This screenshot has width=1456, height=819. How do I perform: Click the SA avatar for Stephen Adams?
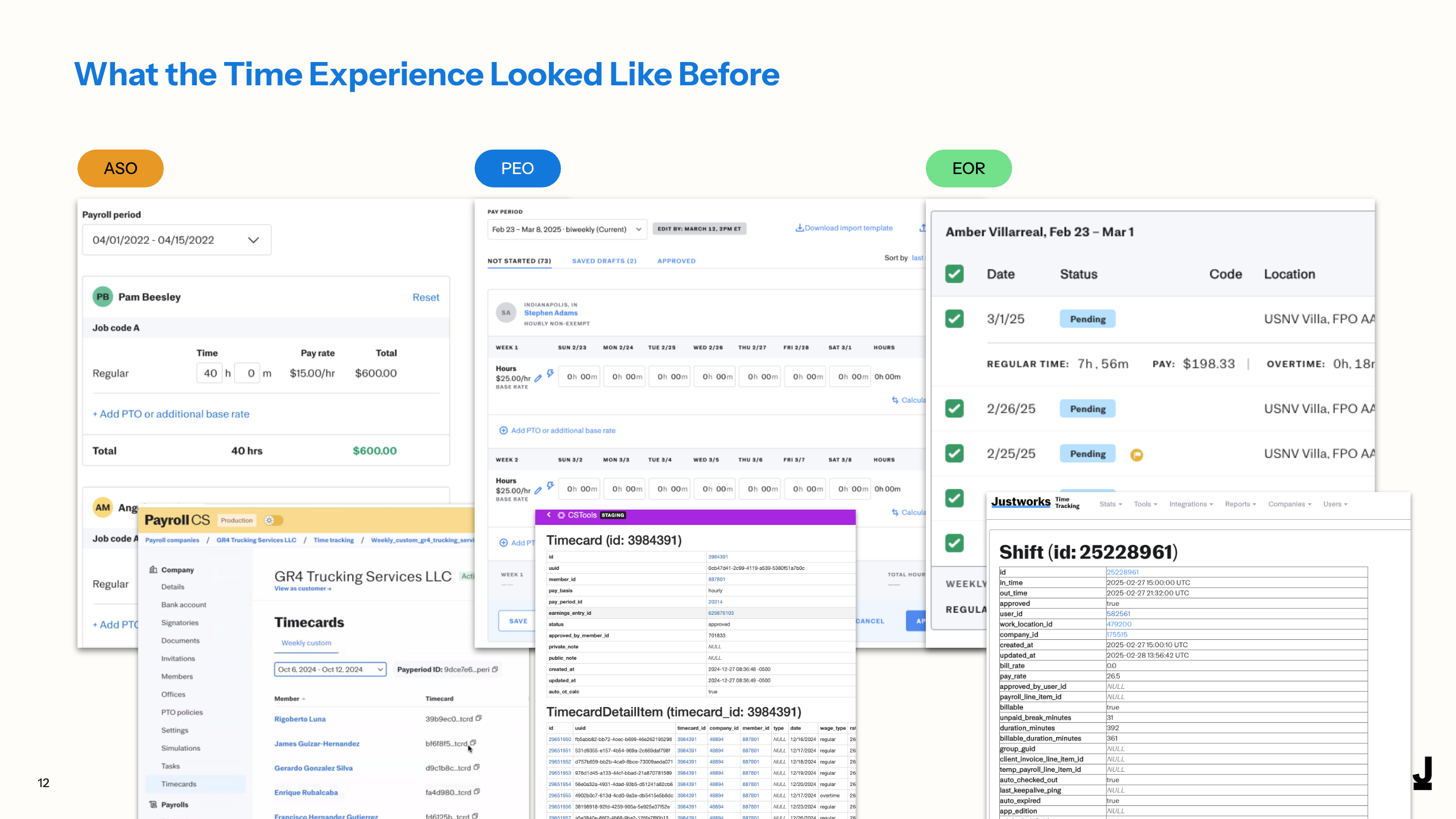(506, 313)
